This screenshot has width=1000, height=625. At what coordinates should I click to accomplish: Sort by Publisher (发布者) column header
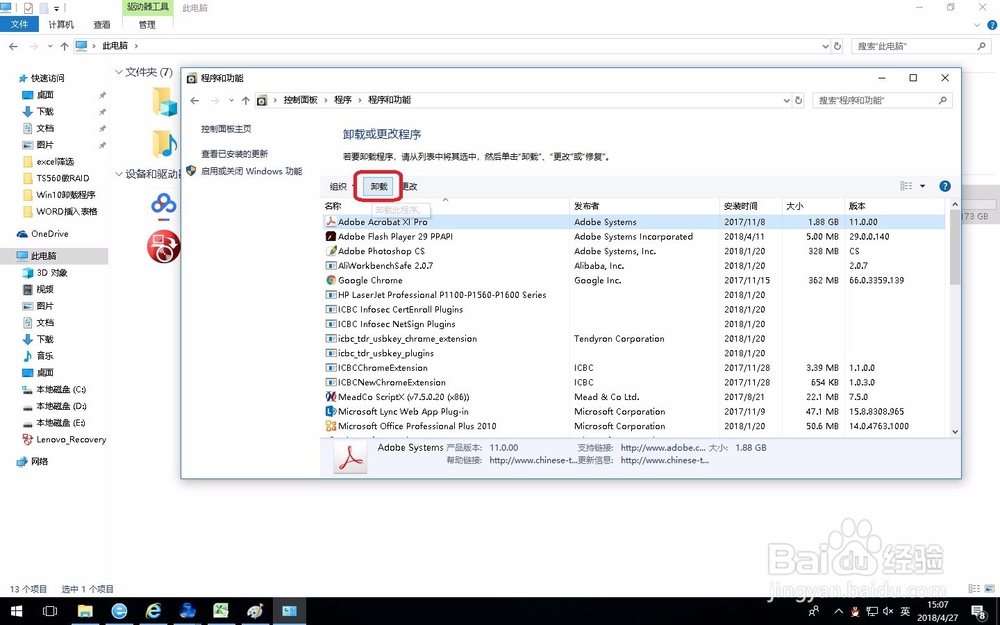point(644,205)
